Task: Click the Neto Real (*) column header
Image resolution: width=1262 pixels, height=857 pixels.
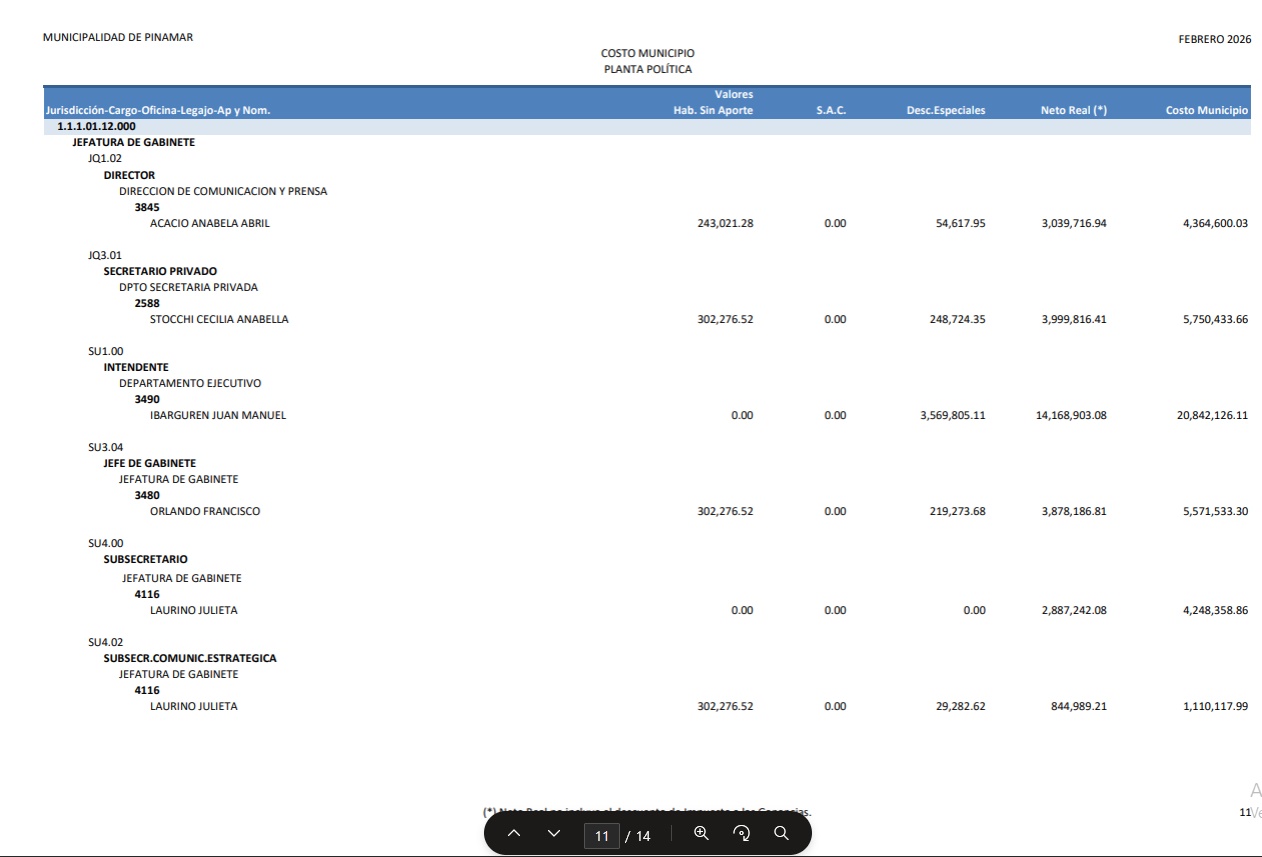Action: (x=1073, y=111)
